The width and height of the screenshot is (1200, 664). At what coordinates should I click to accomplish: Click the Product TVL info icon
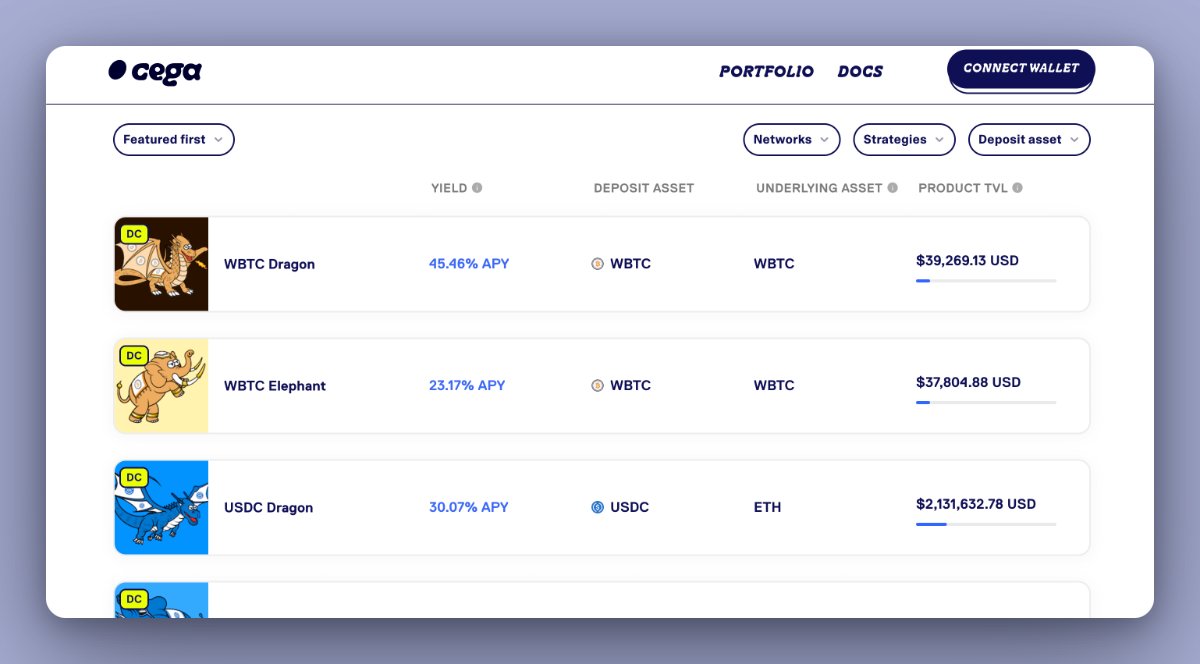click(x=1017, y=188)
